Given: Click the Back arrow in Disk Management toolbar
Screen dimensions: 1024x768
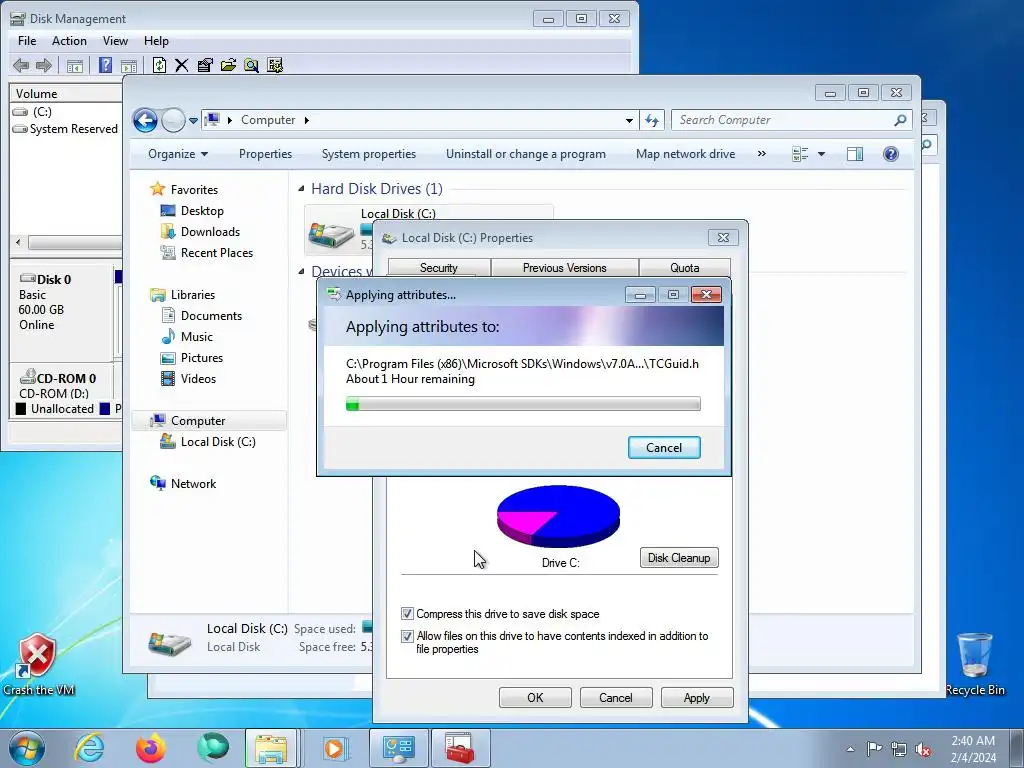Looking at the screenshot, I should click(x=21, y=65).
